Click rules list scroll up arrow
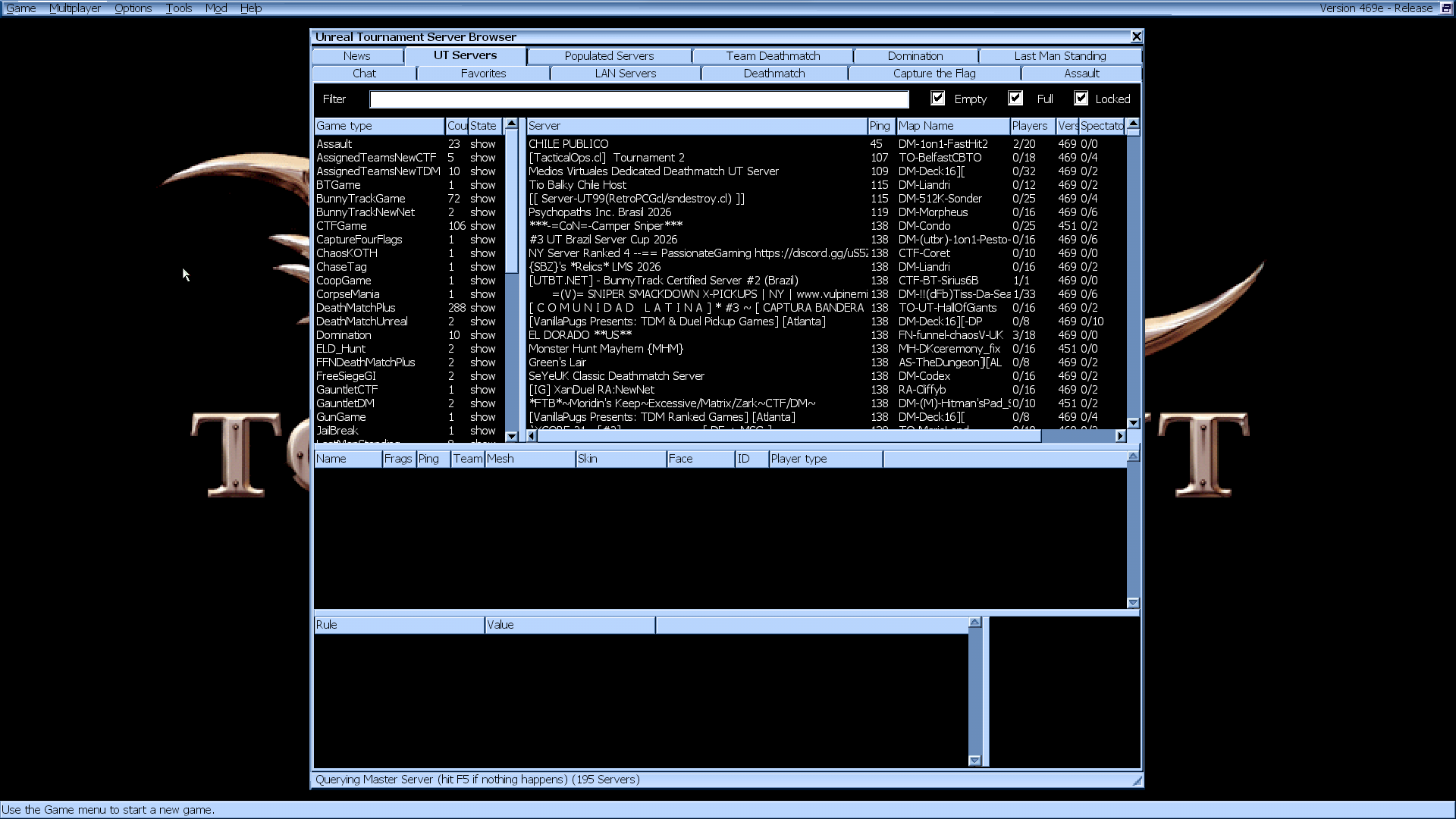Viewport: 1456px width, 819px height. point(975,623)
